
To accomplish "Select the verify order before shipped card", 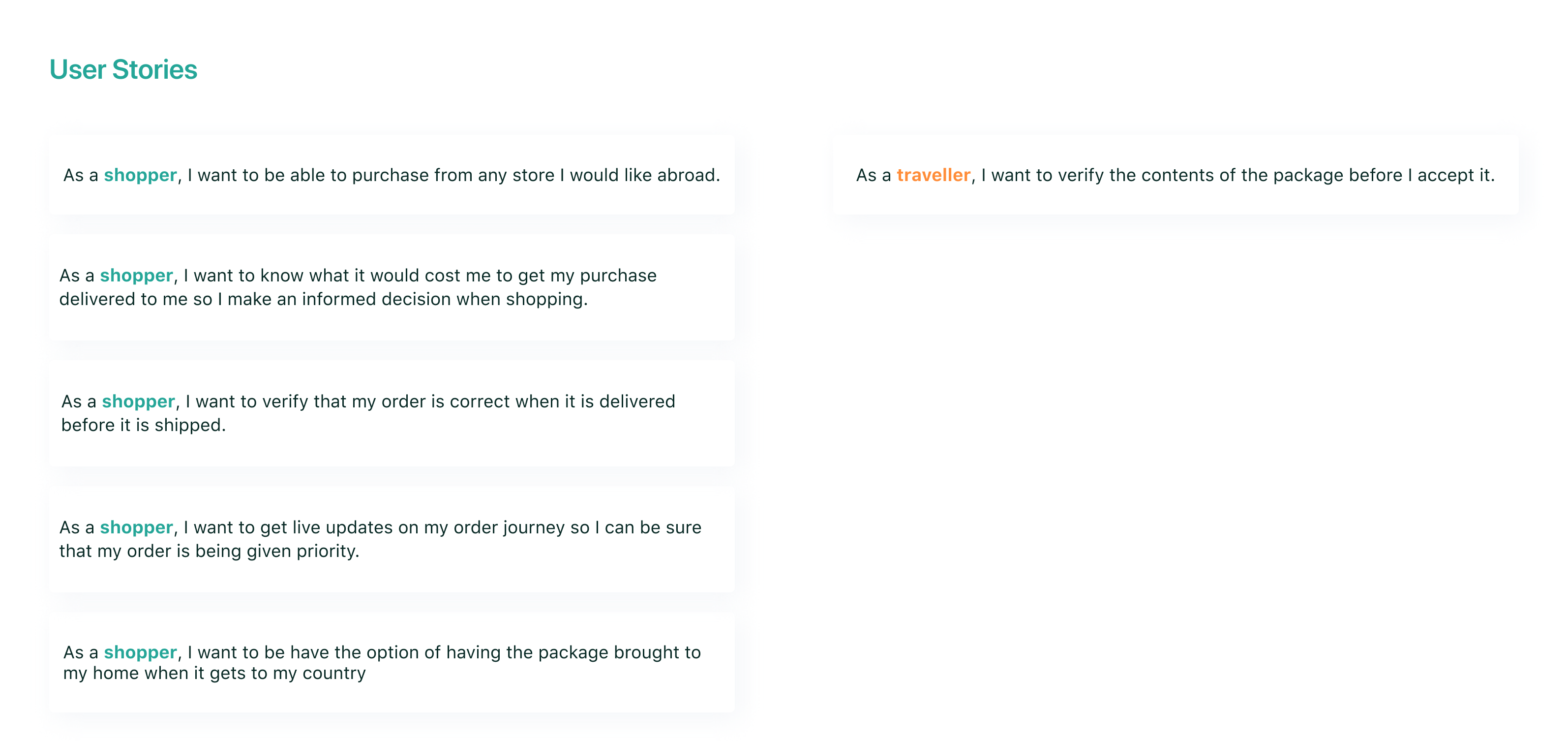I will click(392, 413).
